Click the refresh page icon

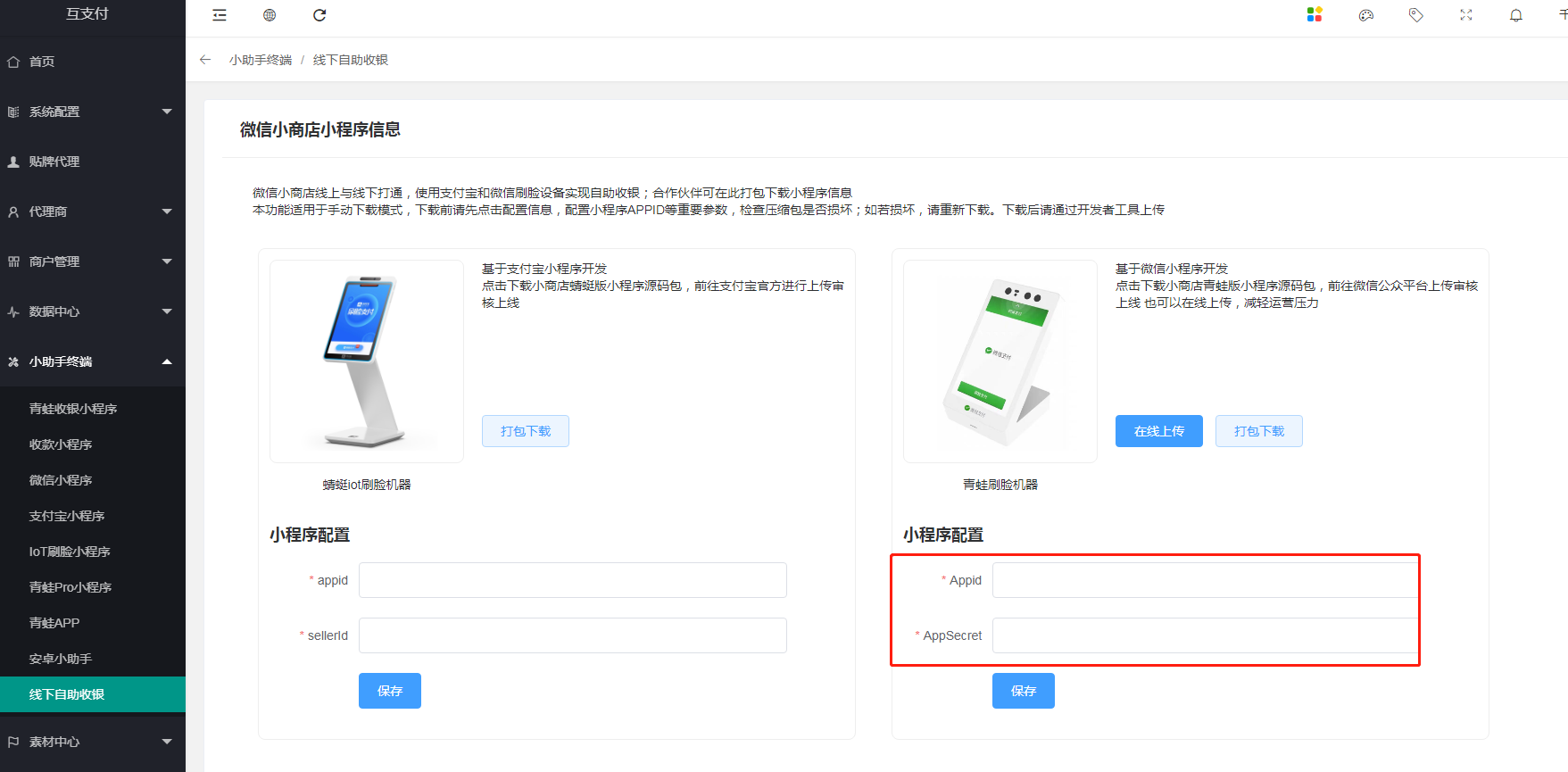click(x=319, y=15)
